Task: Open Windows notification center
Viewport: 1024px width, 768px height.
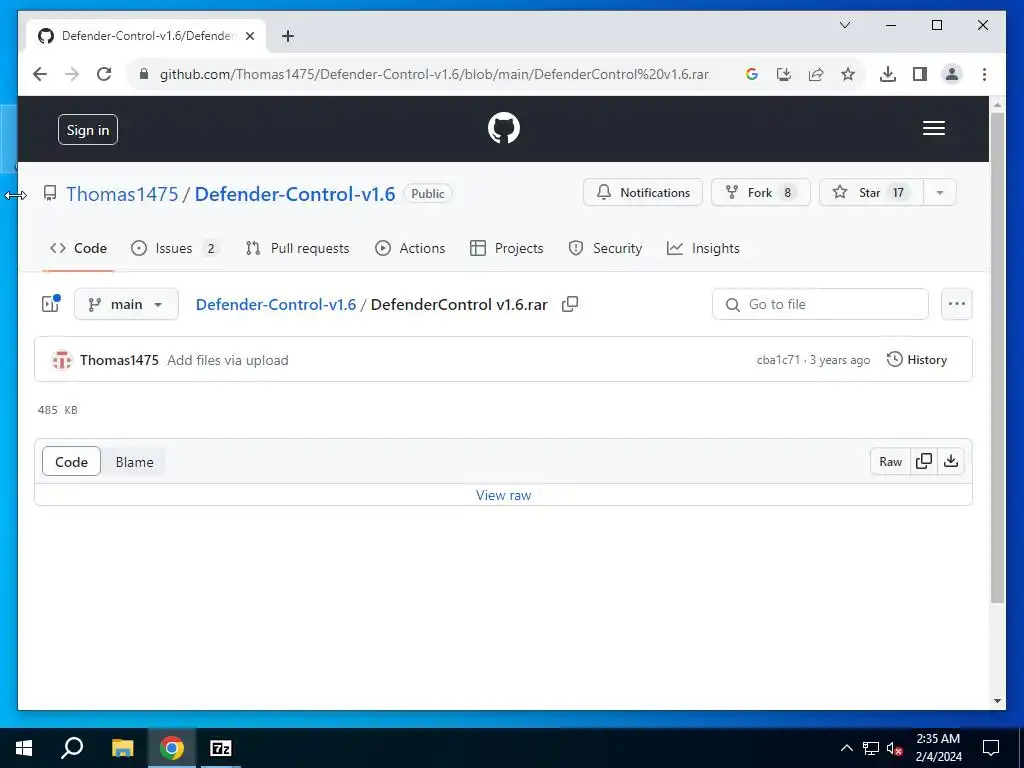Action: (991, 748)
